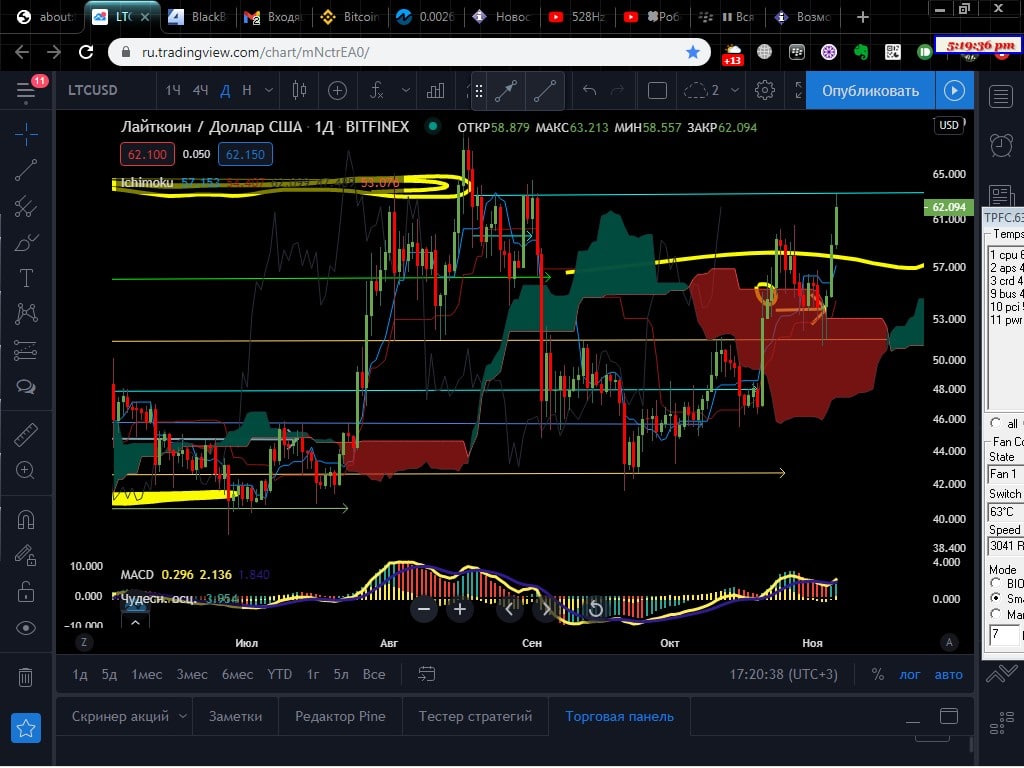1024x768 pixels.
Task: Expand the Скринер акций dropdown arrow
Action: point(184,716)
